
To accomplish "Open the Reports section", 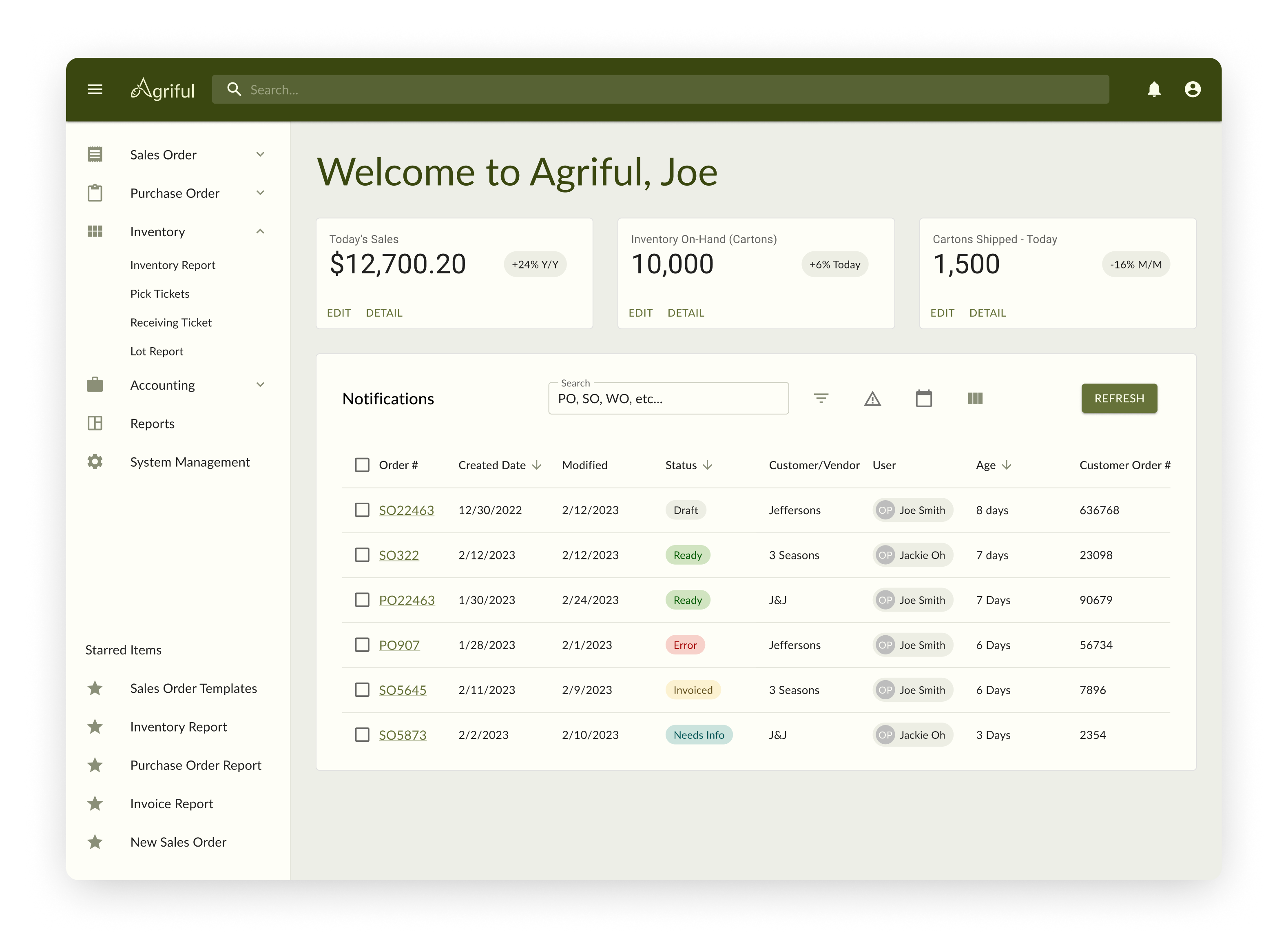I will pyautogui.click(x=152, y=423).
